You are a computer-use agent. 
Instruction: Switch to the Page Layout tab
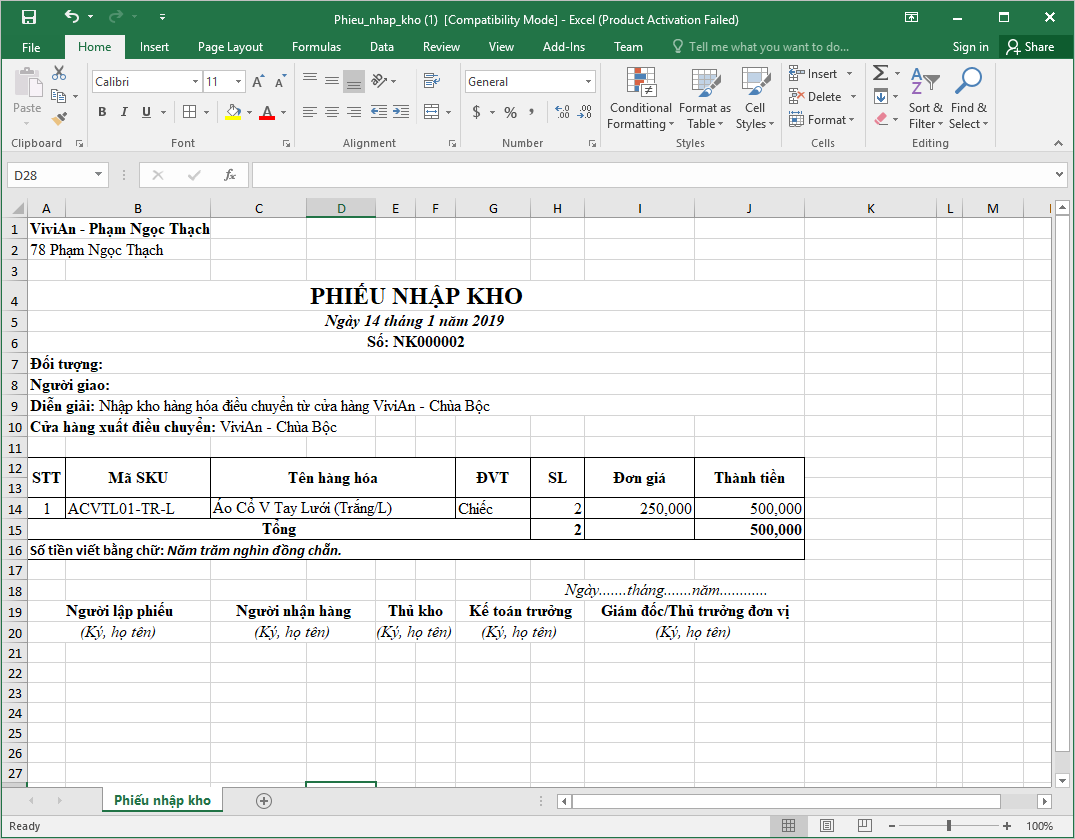pyautogui.click(x=230, y=47)
